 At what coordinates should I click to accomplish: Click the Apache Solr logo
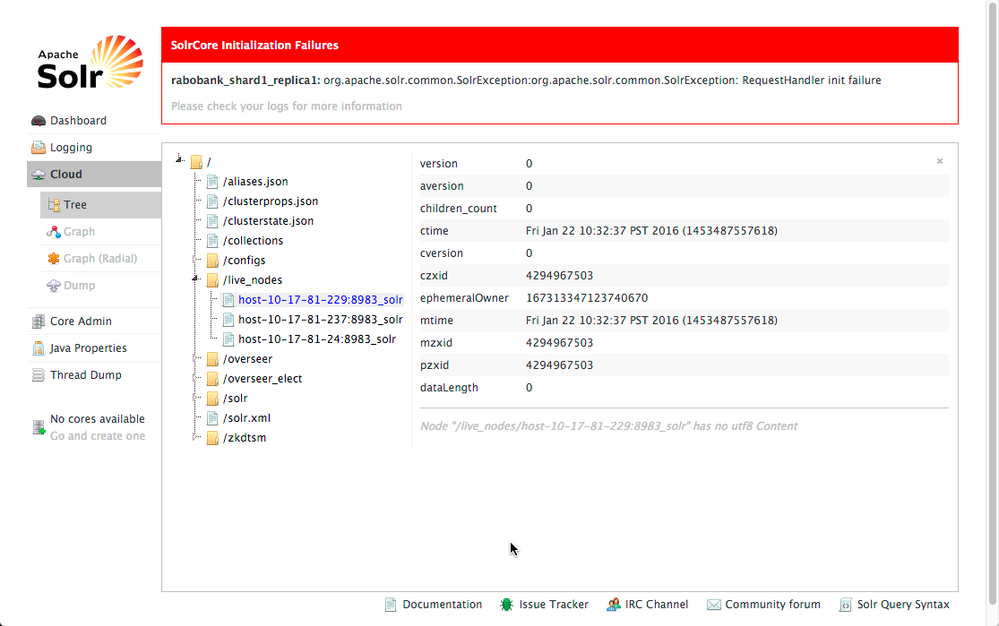click(x=90, y=62)
